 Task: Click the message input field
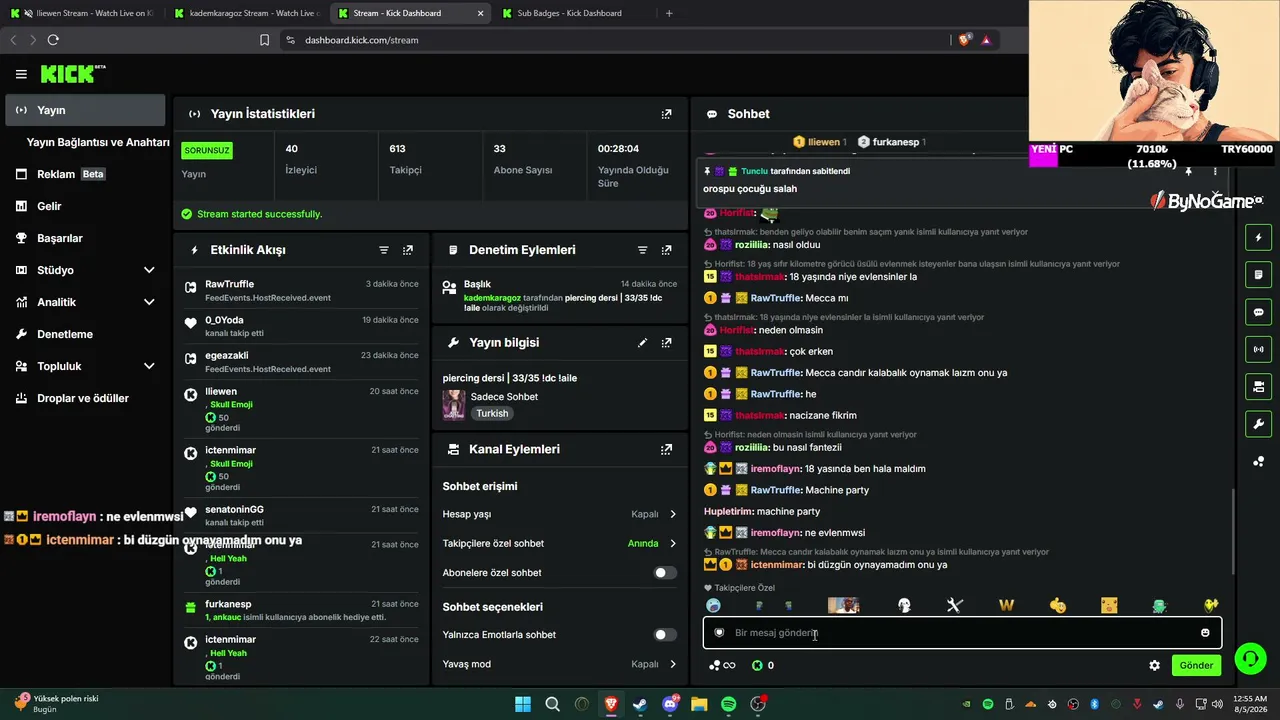tap(962, 633)
